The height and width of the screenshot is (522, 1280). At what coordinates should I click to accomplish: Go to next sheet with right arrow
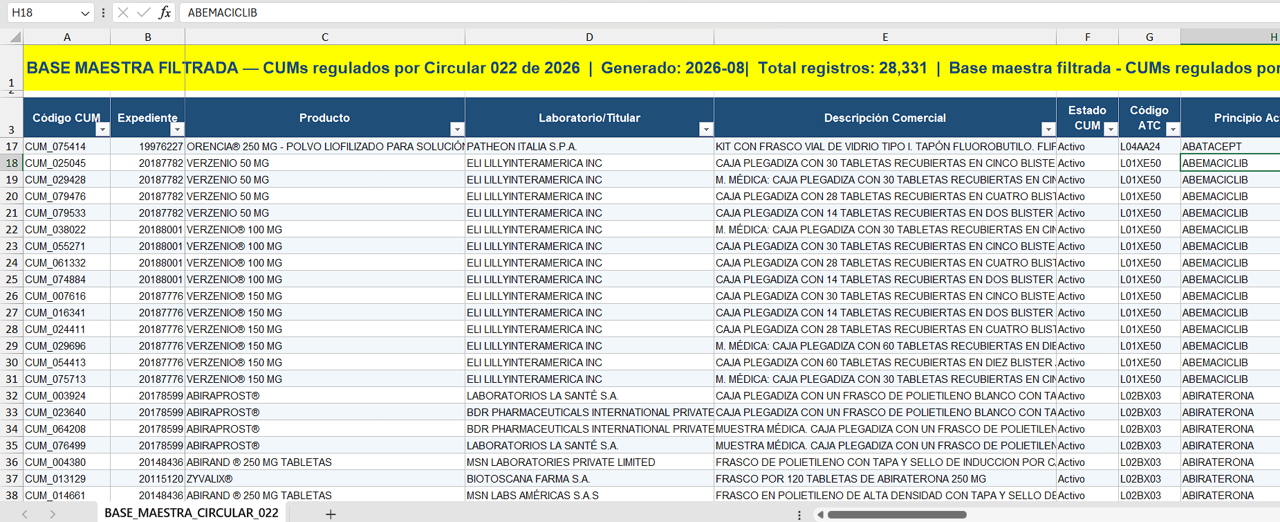pos(53,514)
